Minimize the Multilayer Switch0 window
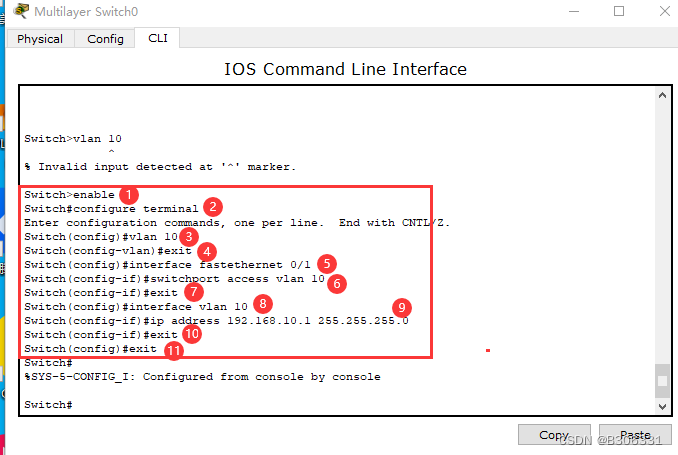Screen dimensions: 678x455 tap(574, 11)
